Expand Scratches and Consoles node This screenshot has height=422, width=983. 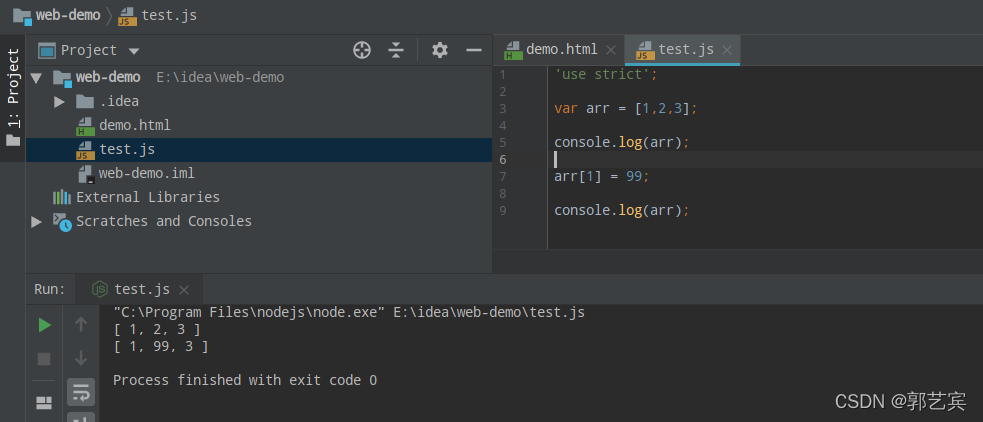click(36, 221)
